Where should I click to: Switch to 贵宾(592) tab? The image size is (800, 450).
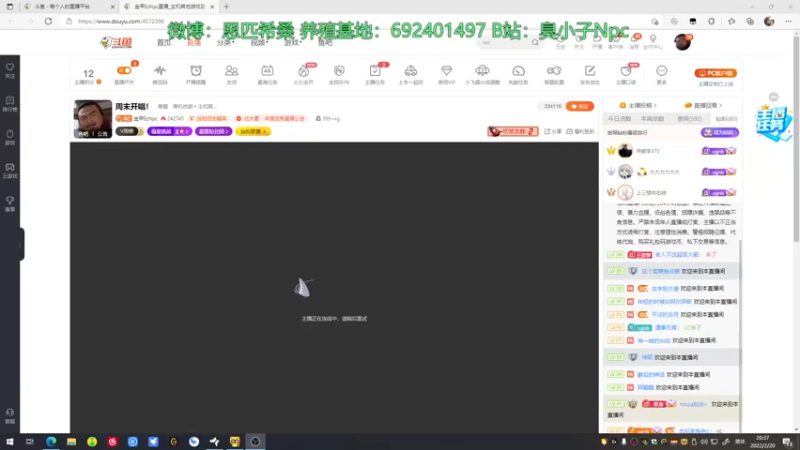[x=689, y=118]
